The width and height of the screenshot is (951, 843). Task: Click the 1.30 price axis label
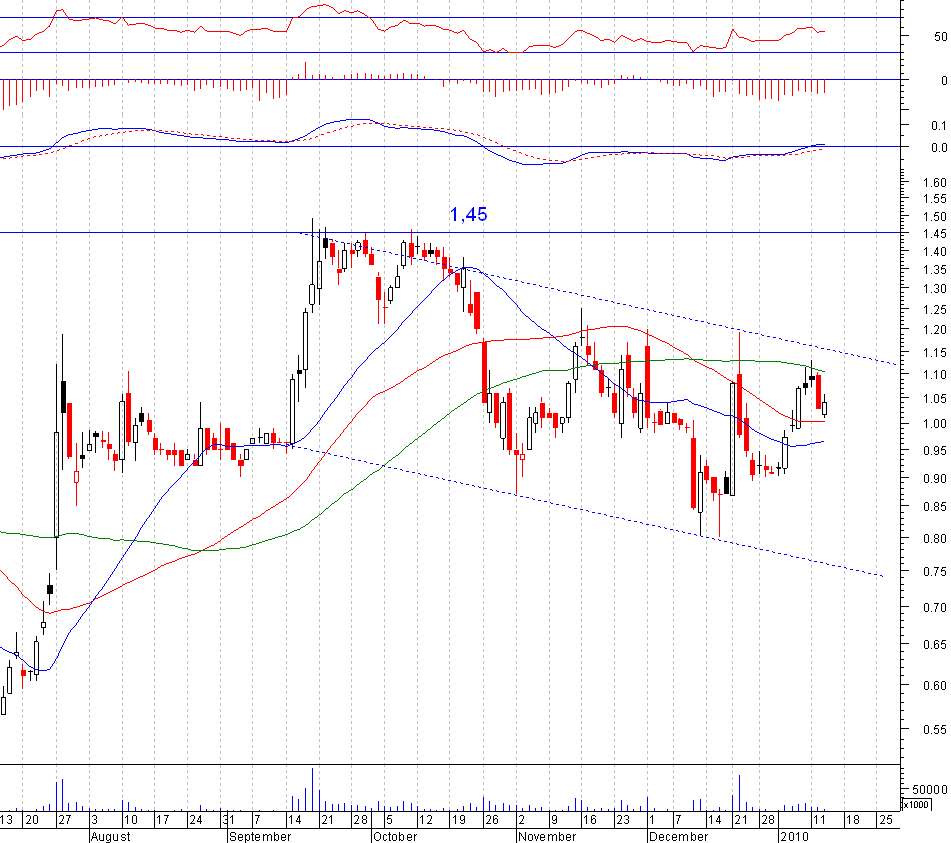pos(935,289)
